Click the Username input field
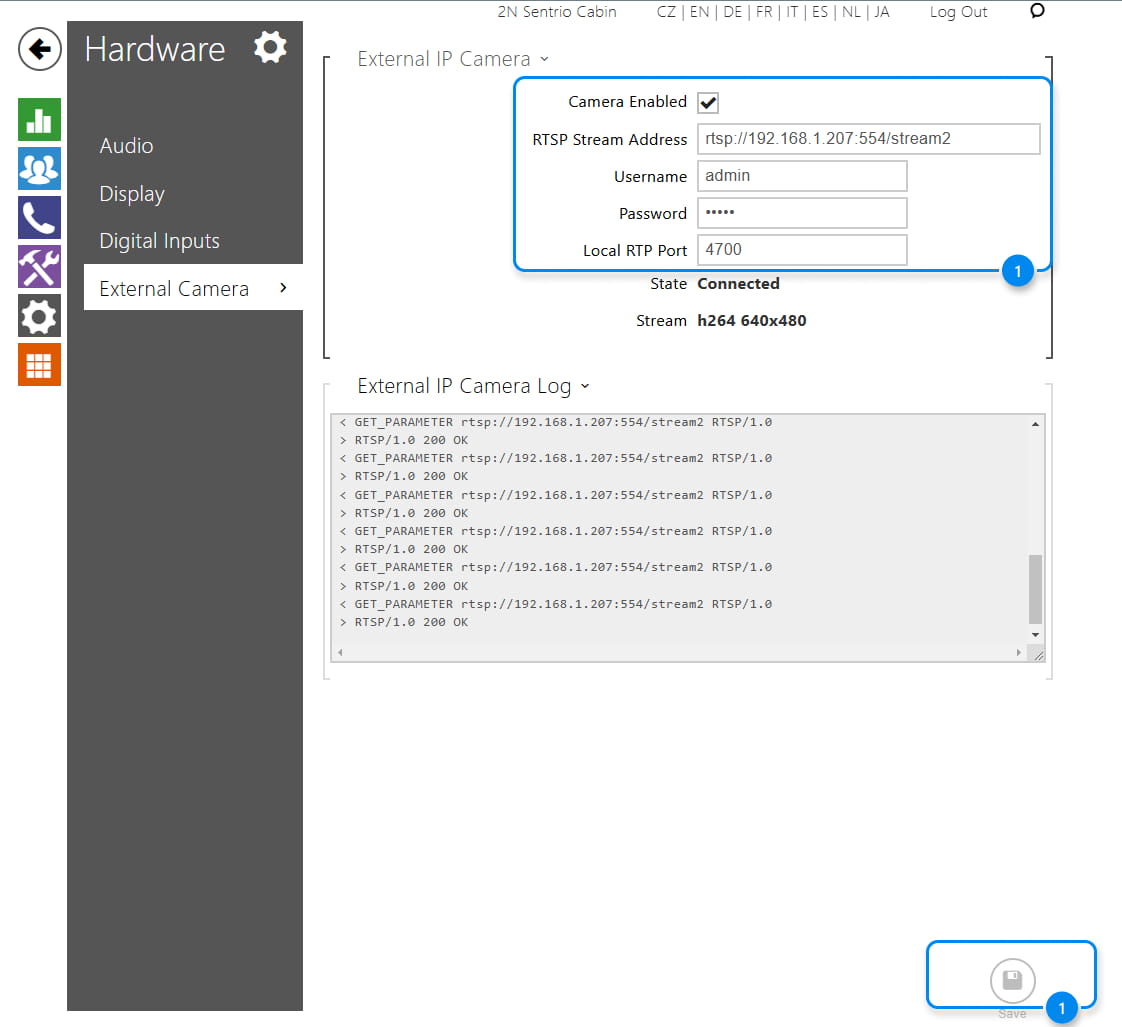This screenshot has height=1027, width=1122. coord(802,176)
